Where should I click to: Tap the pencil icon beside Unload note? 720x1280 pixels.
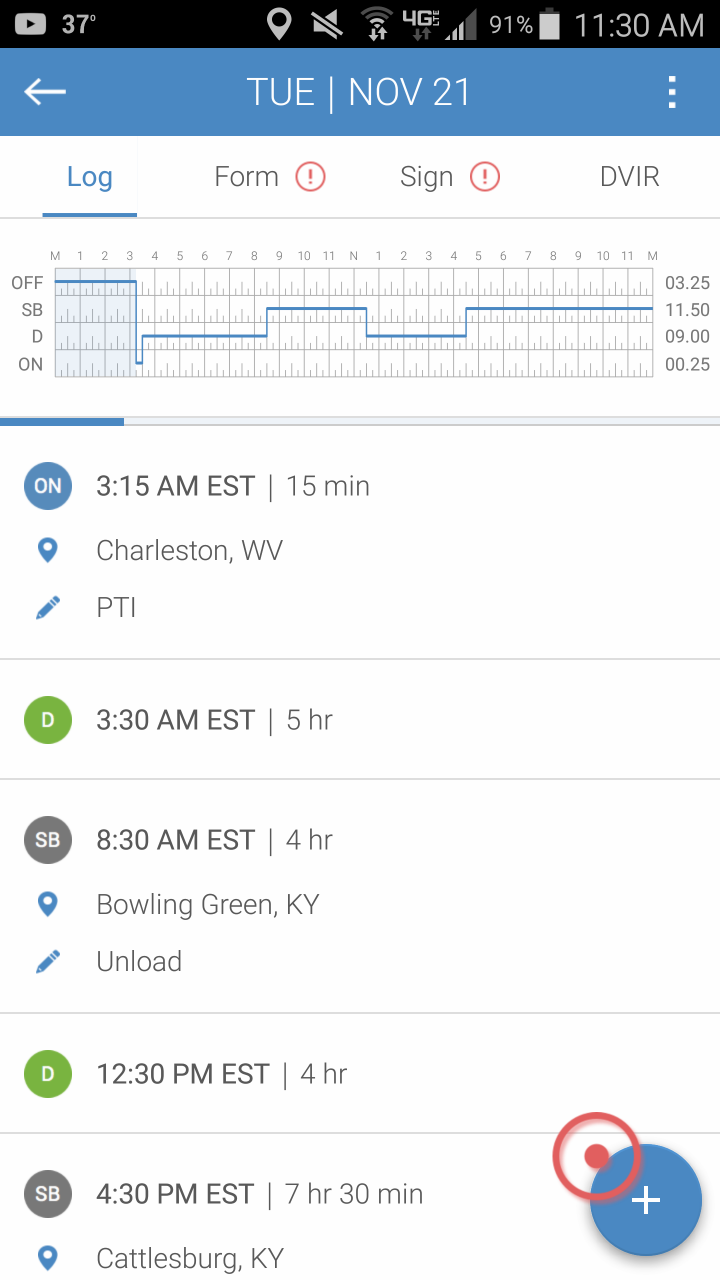point(47,961)
